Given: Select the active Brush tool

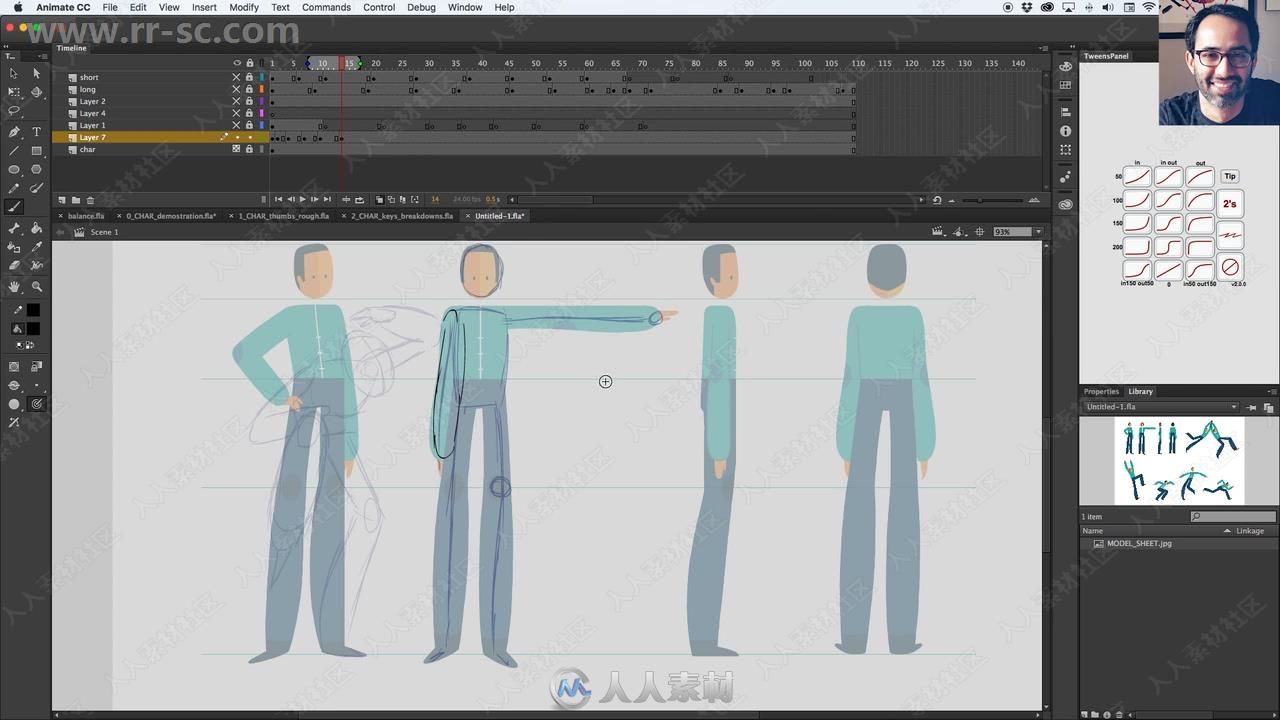Looking at the screenshot, I should (x=13, y=207).
